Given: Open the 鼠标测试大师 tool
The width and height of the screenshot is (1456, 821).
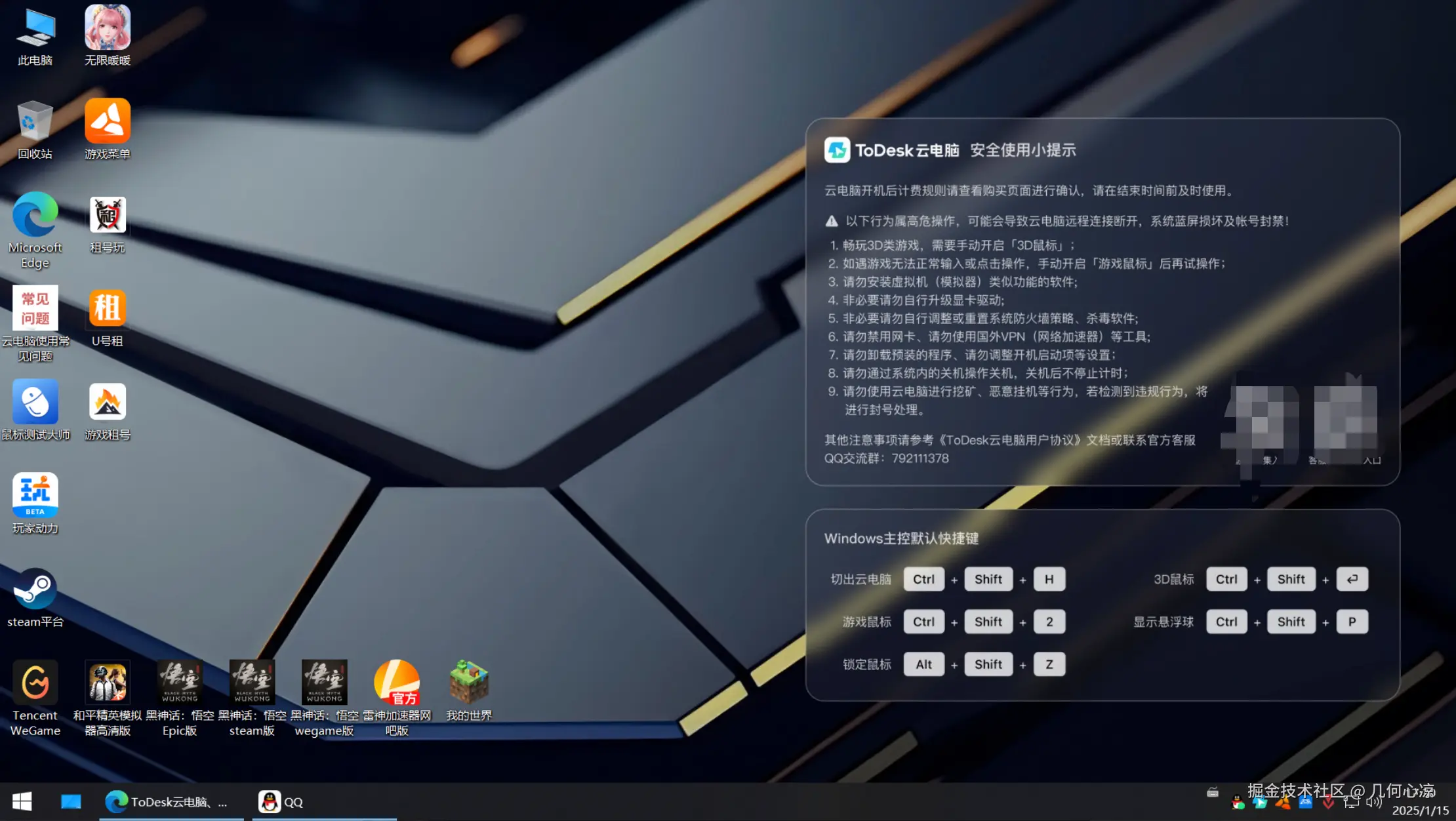Looking at the screenshot, I should [x=35, y=402].
